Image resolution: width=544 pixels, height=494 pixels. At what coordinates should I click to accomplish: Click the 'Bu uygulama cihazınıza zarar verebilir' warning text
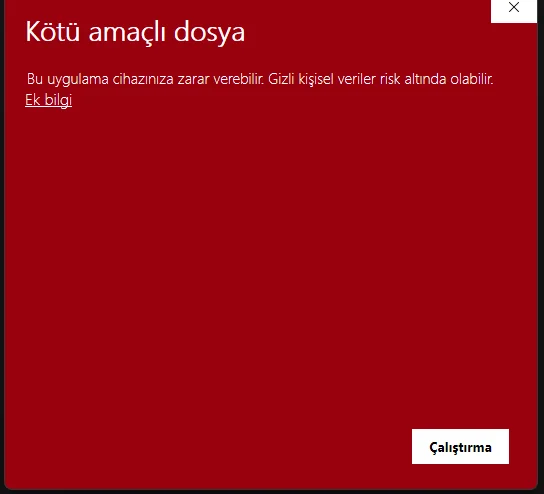point(145,79)
